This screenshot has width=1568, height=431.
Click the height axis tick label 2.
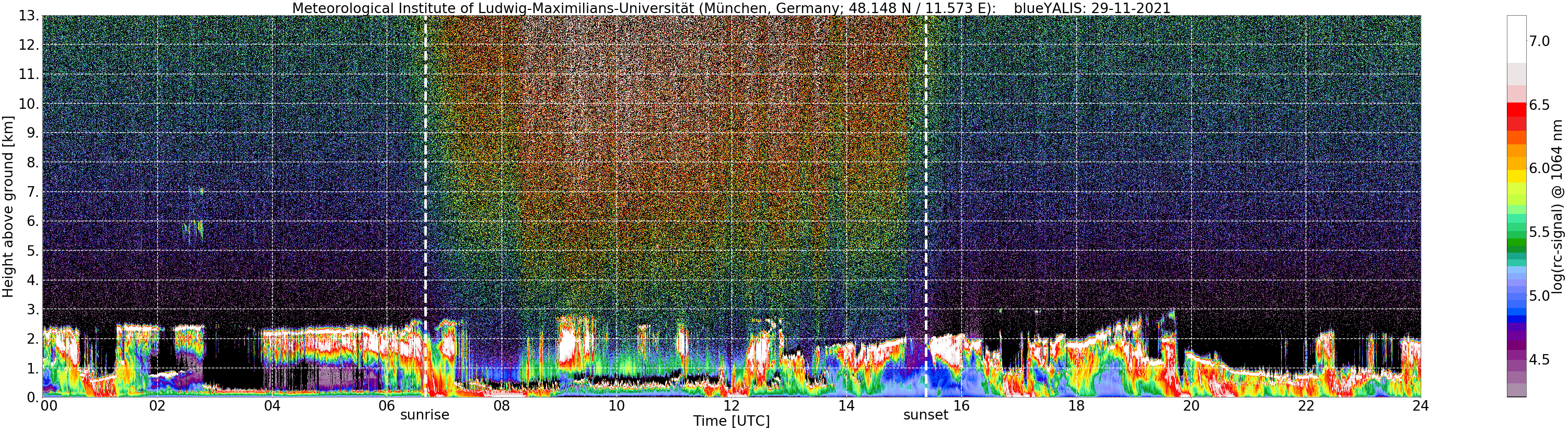(x=33, y=339)
